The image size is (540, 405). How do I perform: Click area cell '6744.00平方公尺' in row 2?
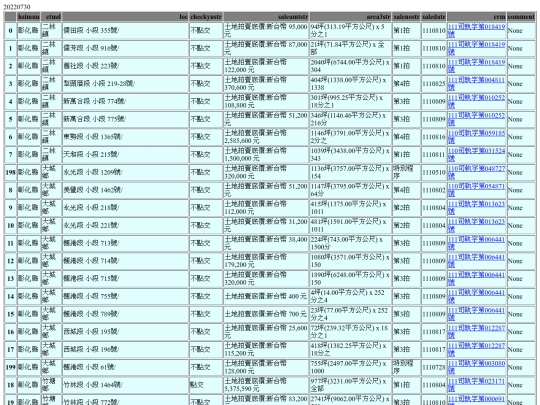pos(351,66)
